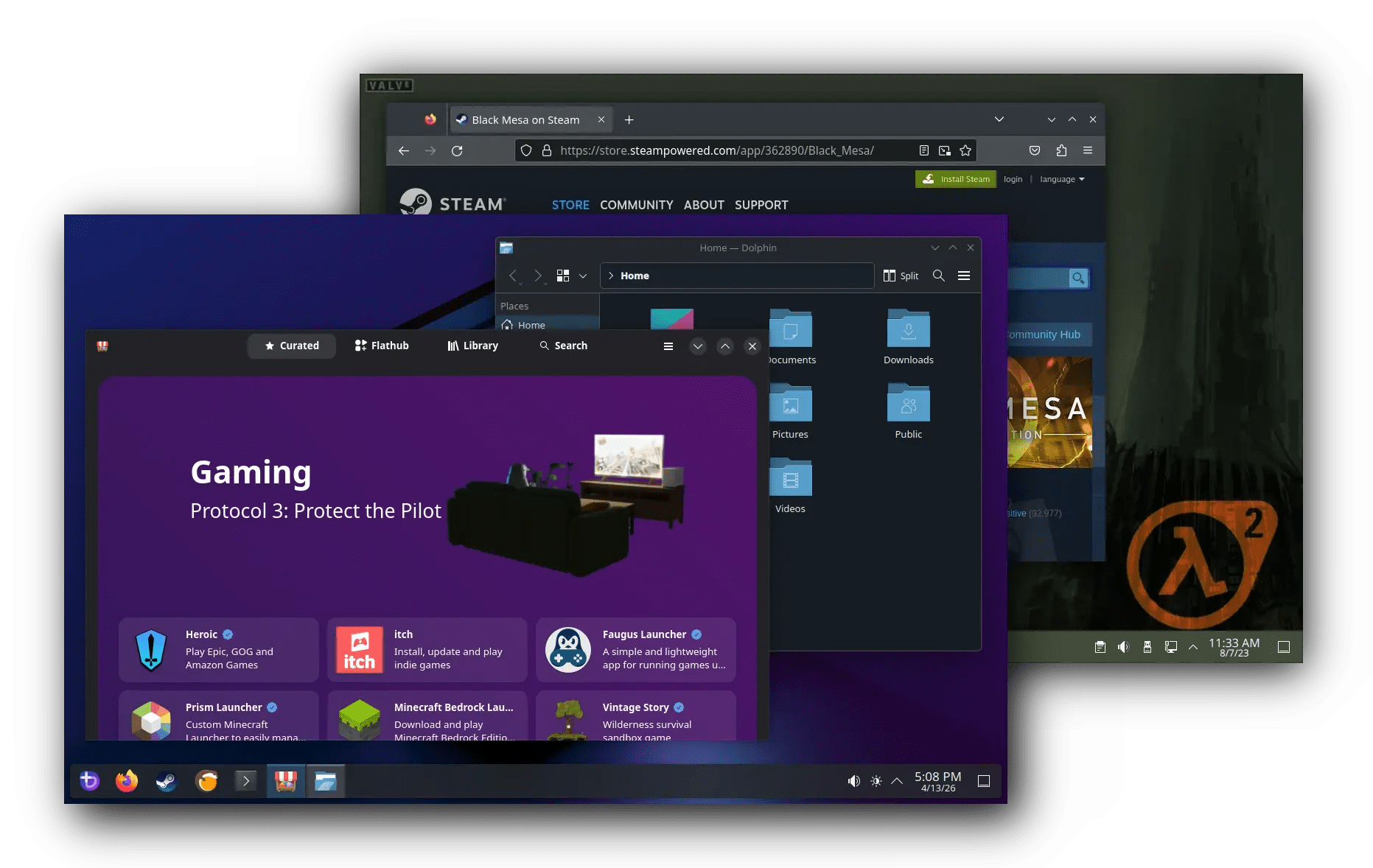The height and width of the screenshot is (868, 1373).
Task: Click the login link on Steam page
Action: [1013, 179]
